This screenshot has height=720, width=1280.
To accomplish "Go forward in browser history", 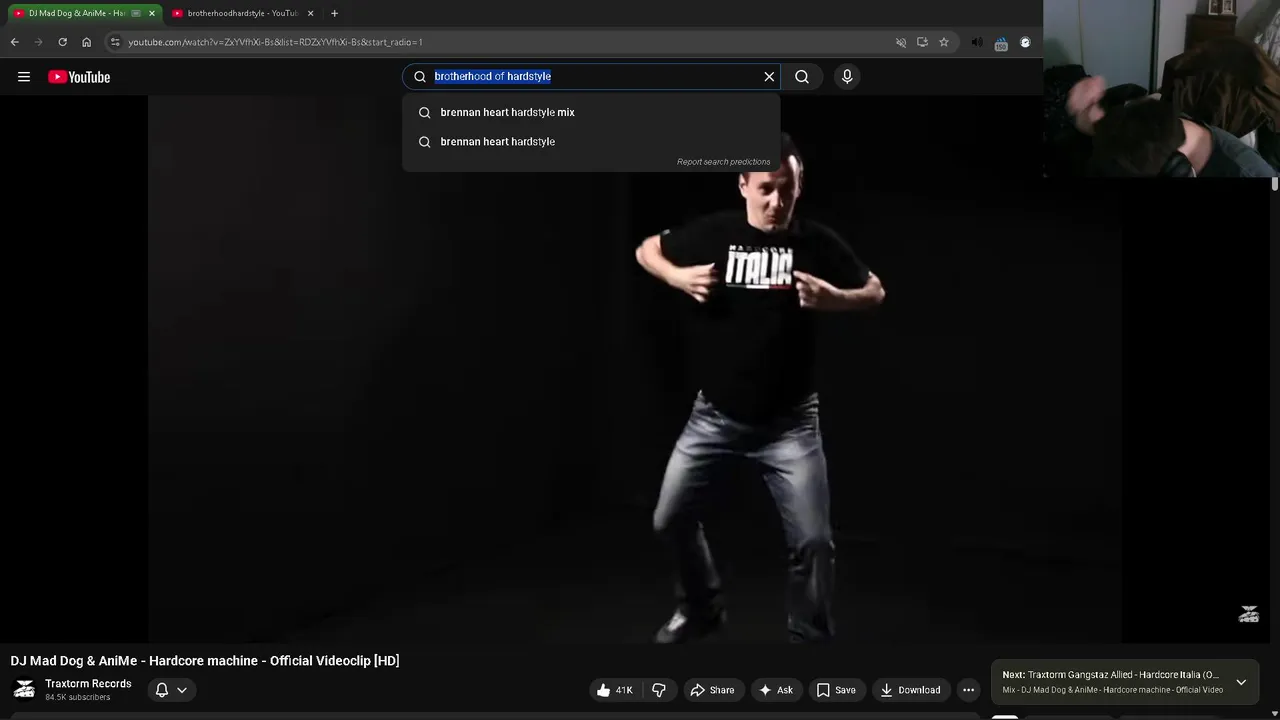I will coord(38,42).
